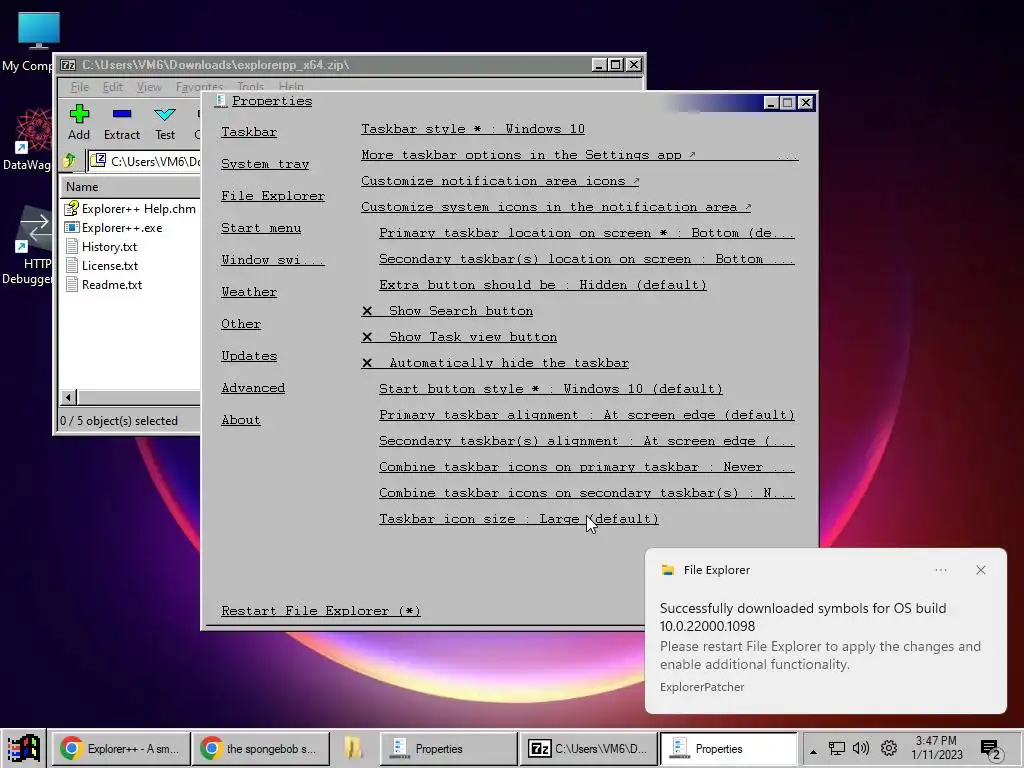Change Secondary taskbar(s) location on screen
1024x768 pixels.
(586, 259)
